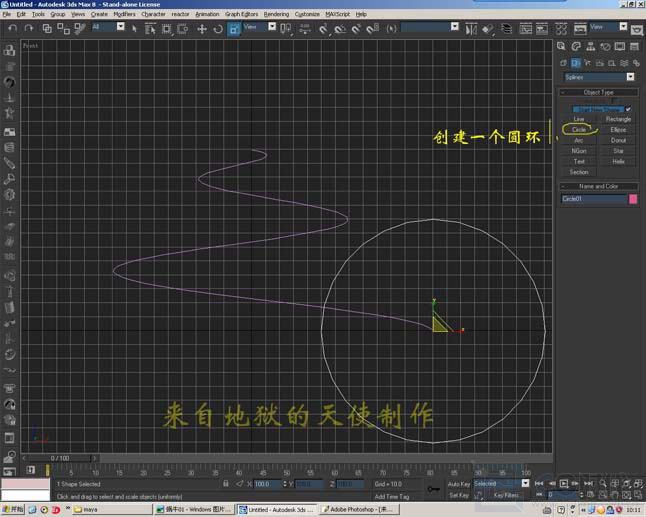
Task: Switch to the Utilities command panel tab
Action: (x=634, y=46)
